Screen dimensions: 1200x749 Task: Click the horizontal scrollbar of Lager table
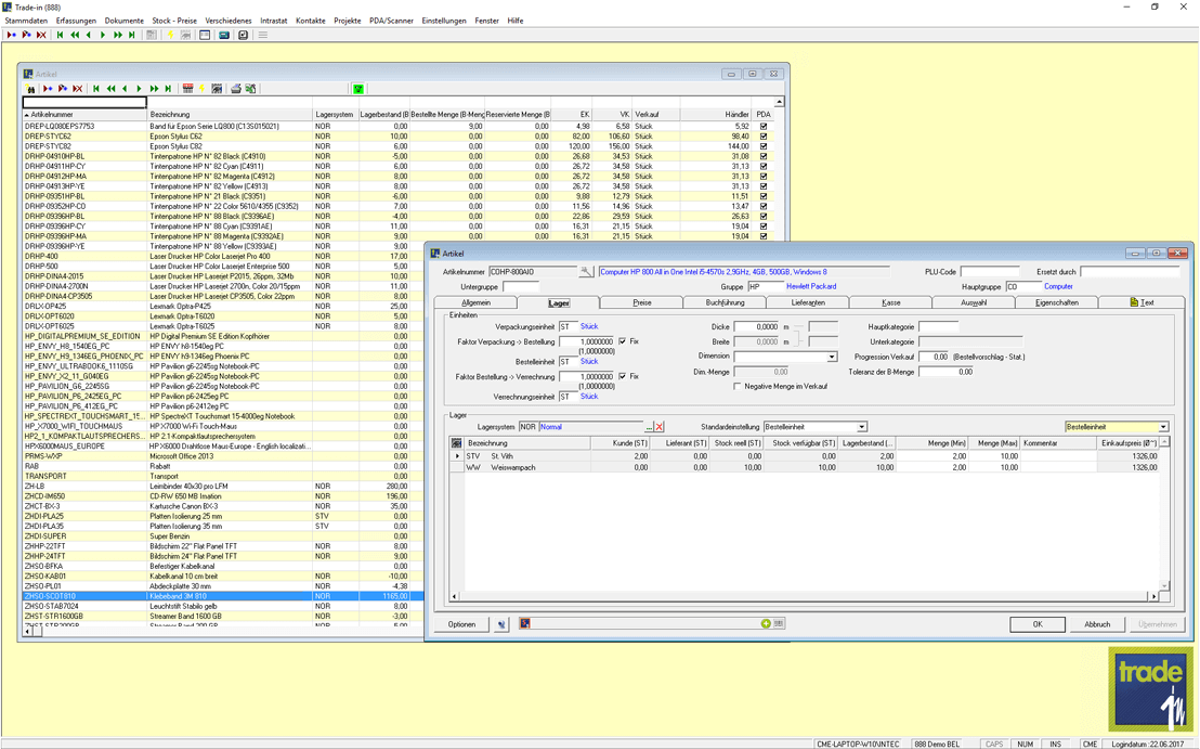(x=806, y=597)
